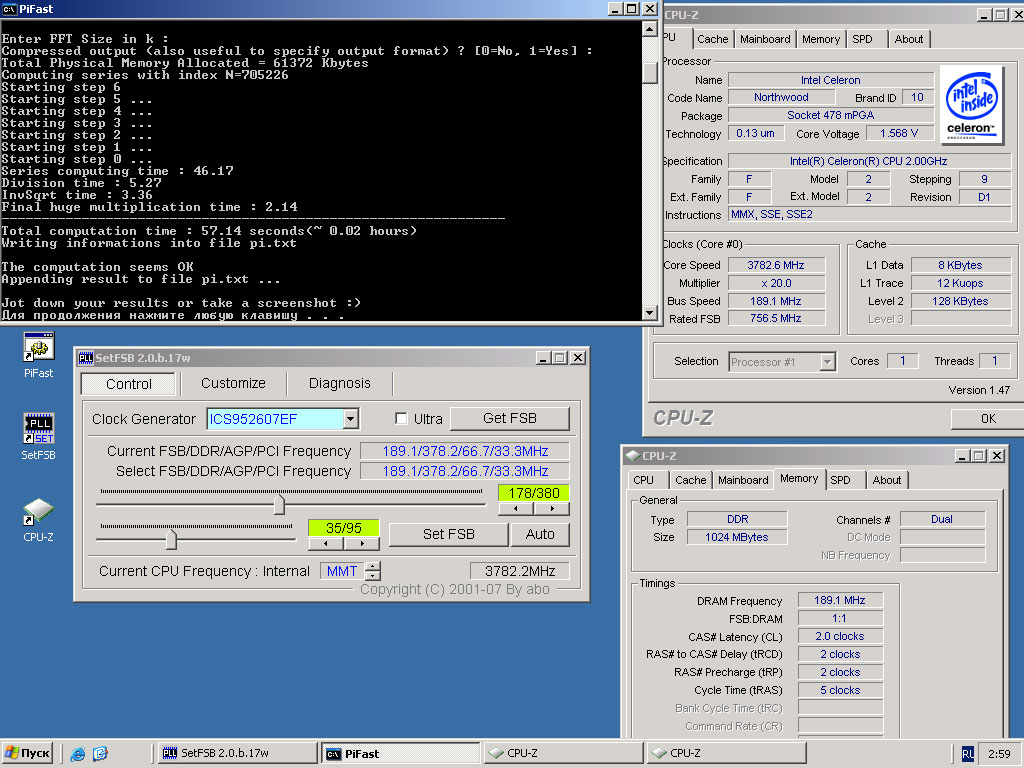
Task: Decrease the 178/380 value with left arrow
Action: [516, 509]
